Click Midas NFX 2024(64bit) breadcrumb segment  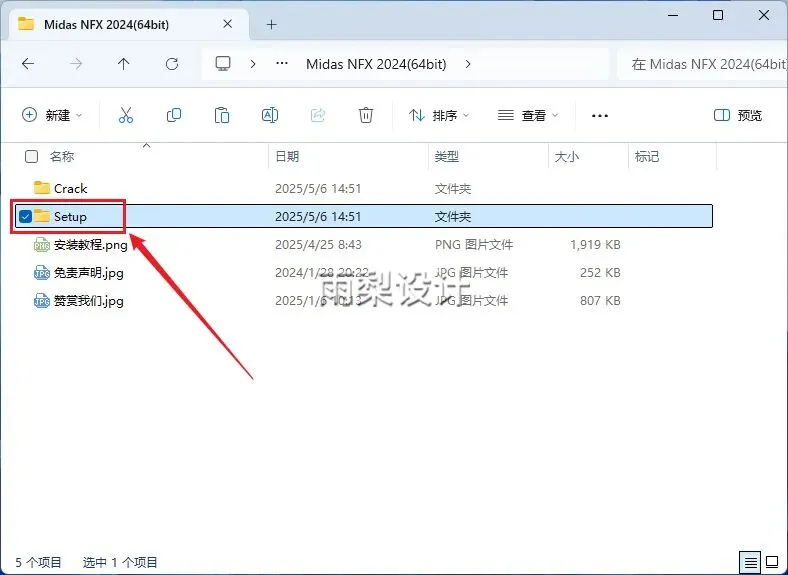376,64
